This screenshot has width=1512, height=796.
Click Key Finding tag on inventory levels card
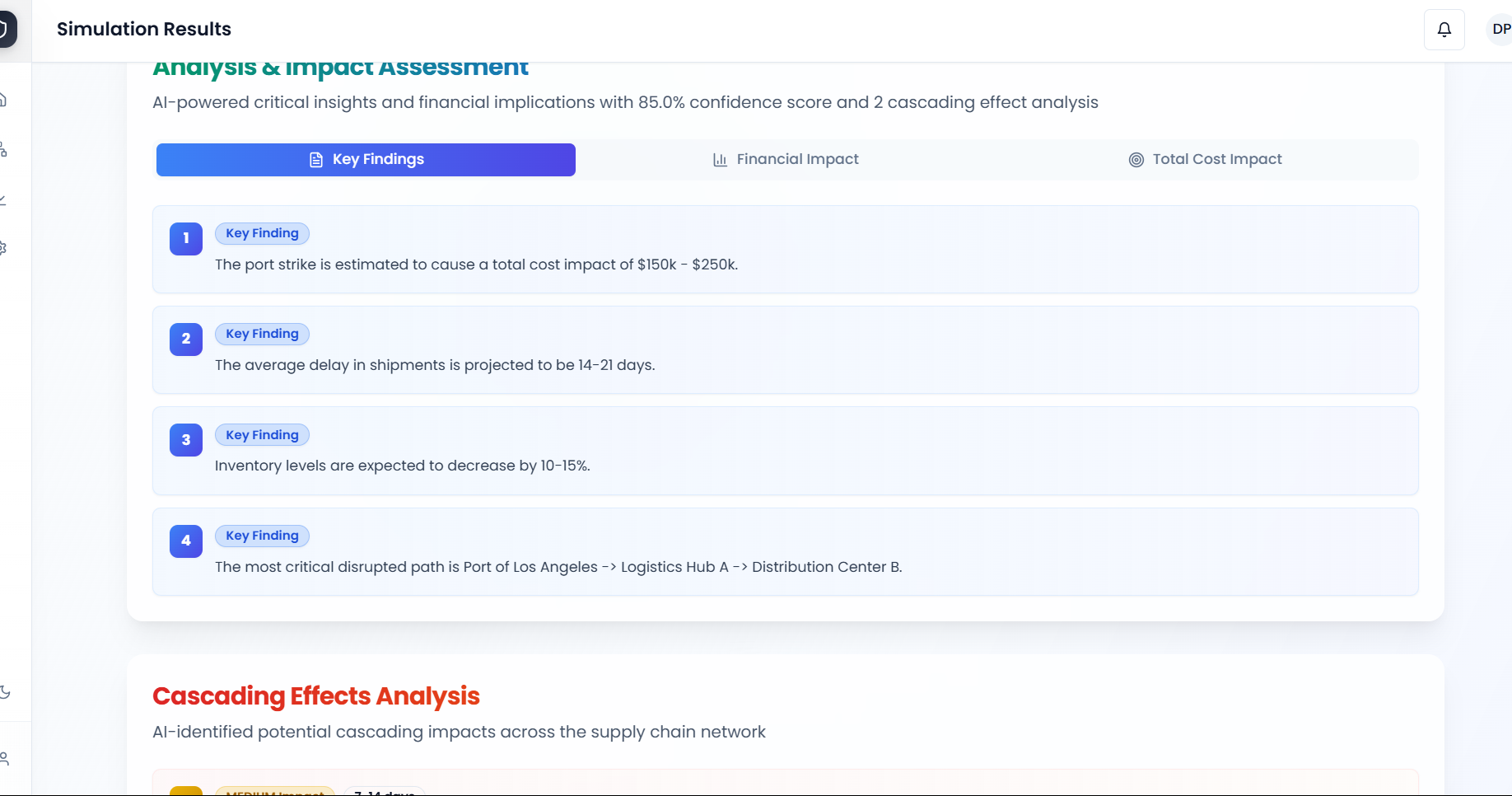tap(262, 435)
